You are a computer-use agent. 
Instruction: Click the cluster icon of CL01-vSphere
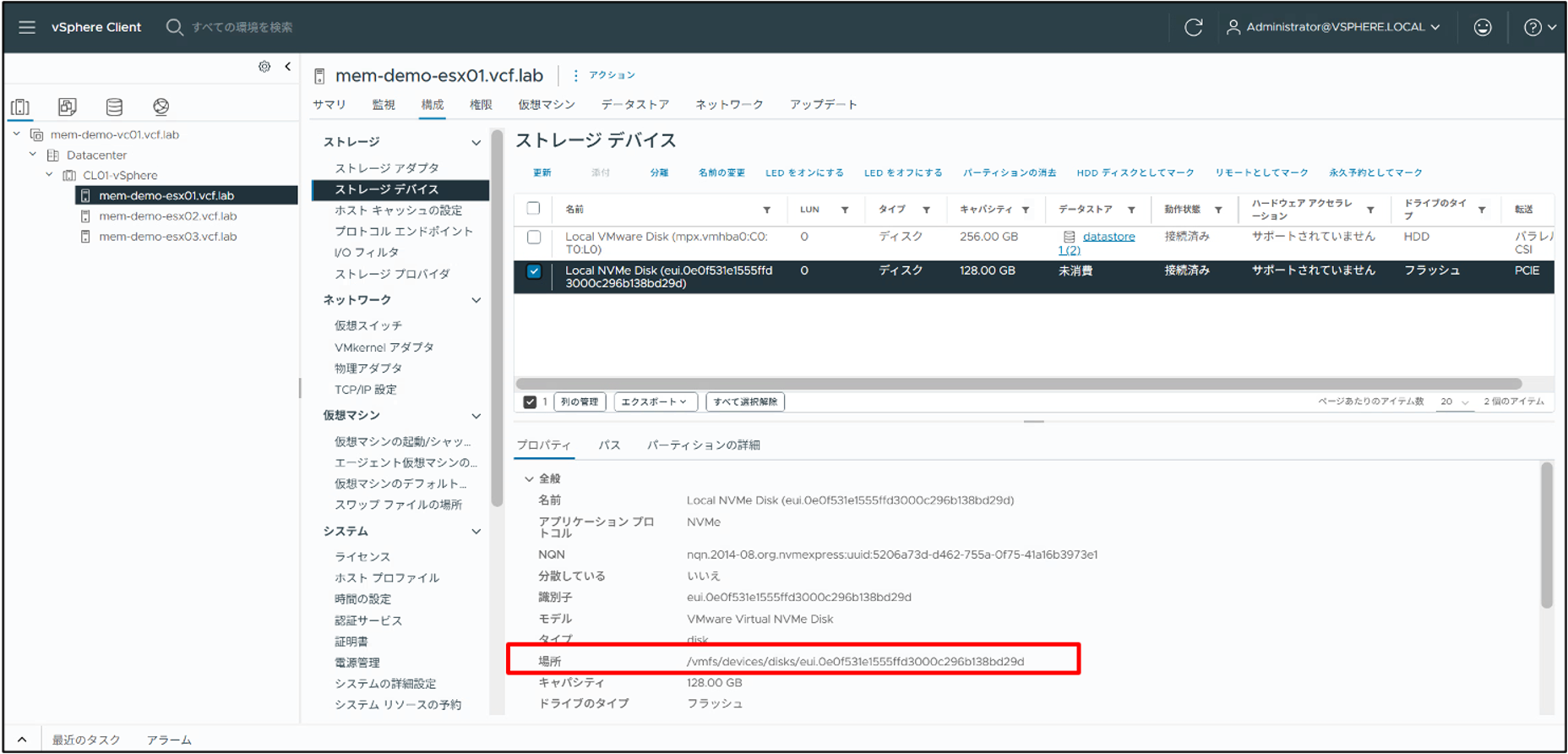coord(69,176)
